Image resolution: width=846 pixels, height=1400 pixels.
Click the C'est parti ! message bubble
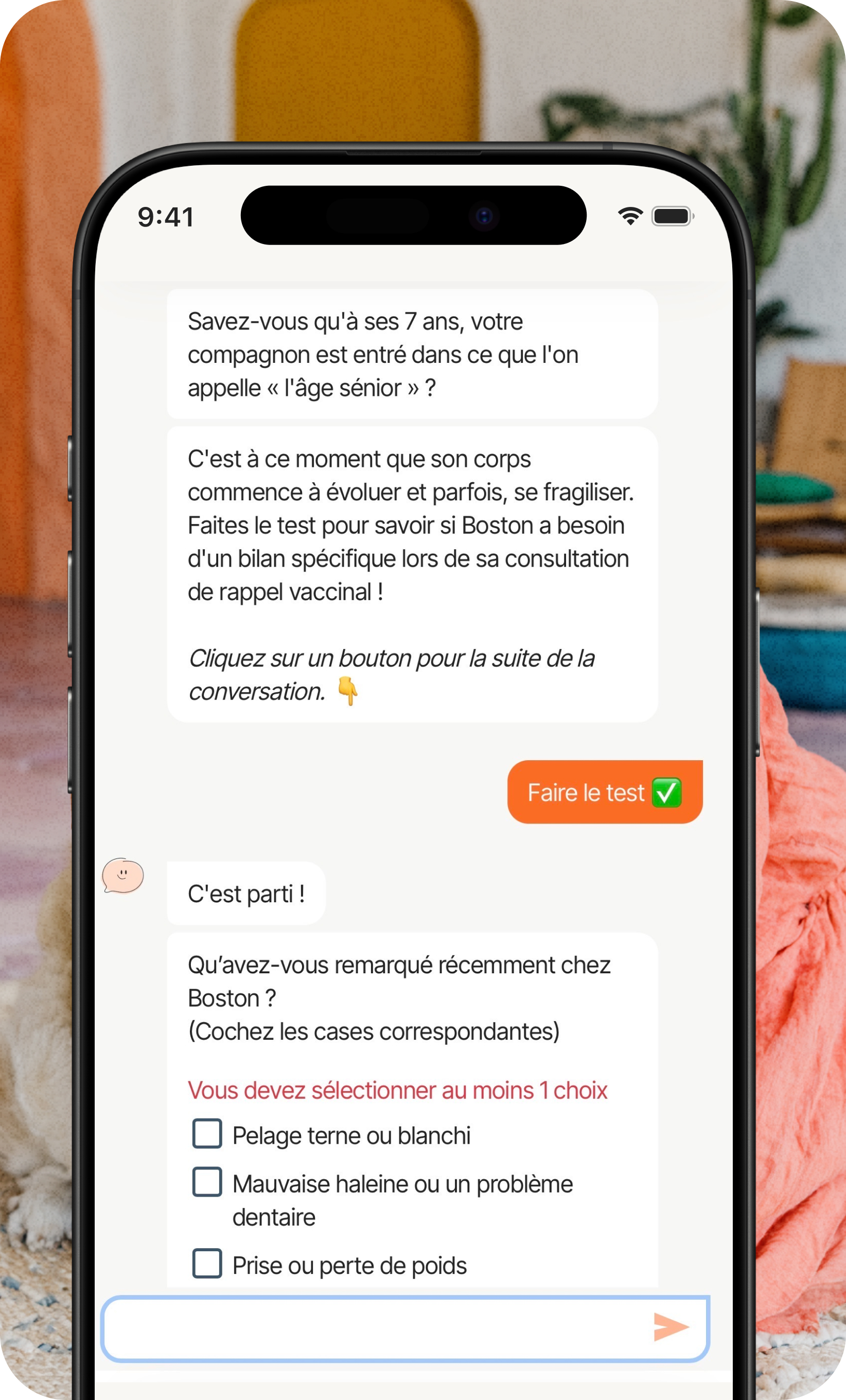click(246, 893)
